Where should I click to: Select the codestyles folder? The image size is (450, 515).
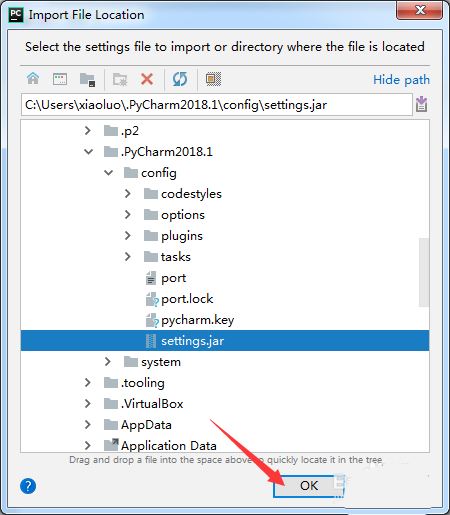click(x=191, y=194)
